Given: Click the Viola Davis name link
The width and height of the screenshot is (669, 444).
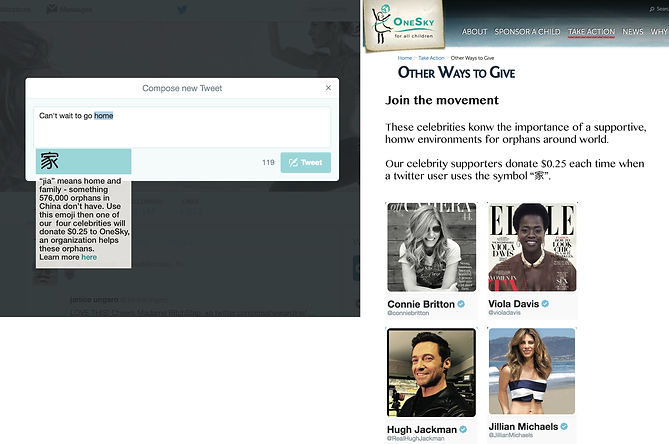Looking at the screenshot, I should coord(514,304).
